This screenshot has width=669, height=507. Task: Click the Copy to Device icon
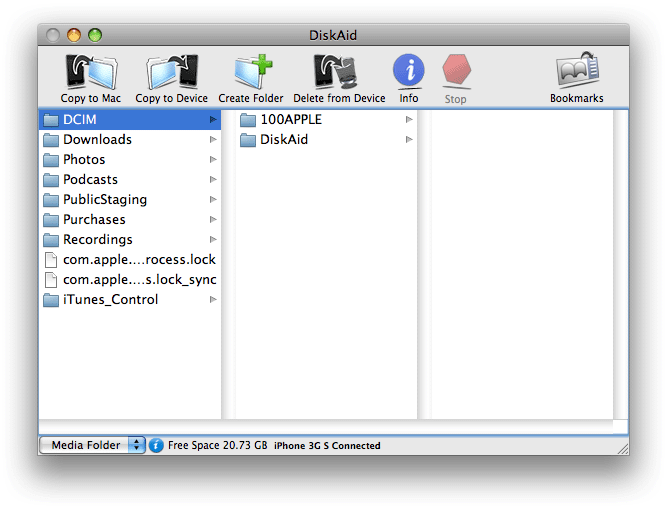(x=171, y=73)
